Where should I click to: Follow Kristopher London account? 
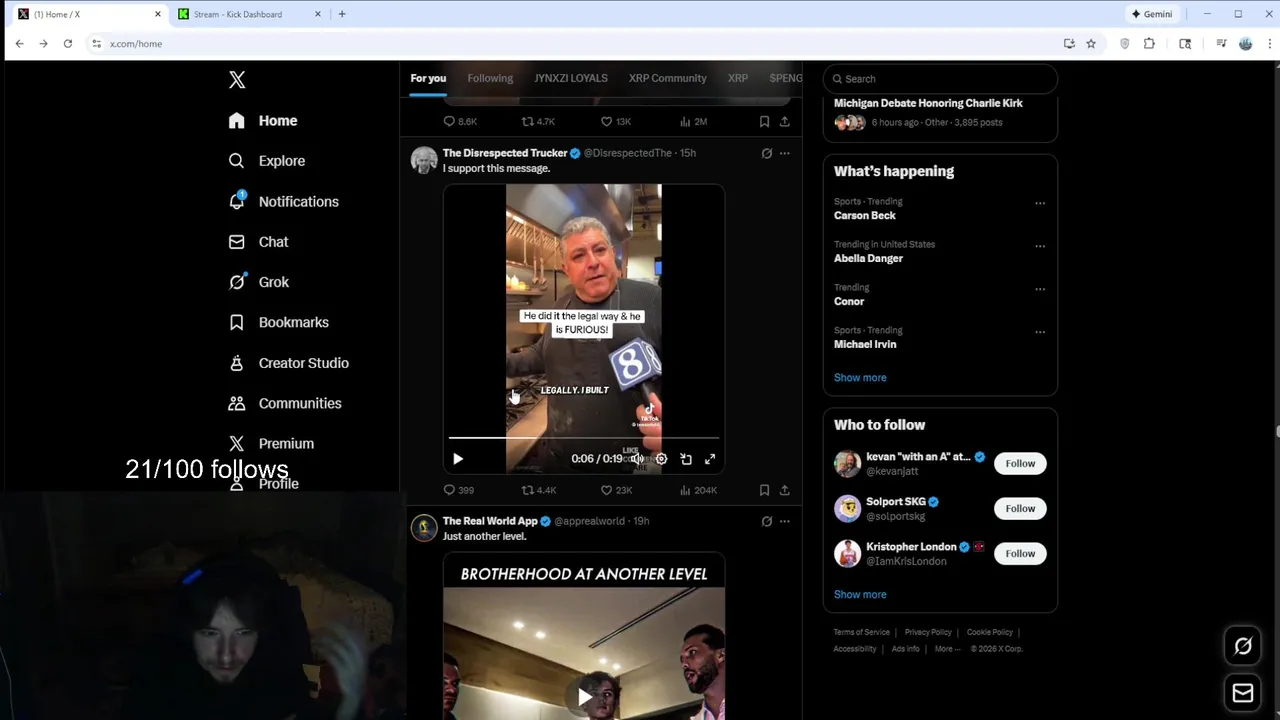(1020, 554)
